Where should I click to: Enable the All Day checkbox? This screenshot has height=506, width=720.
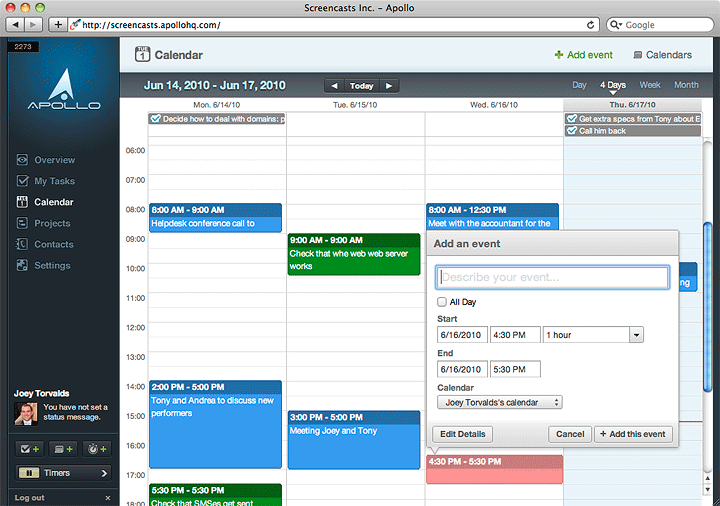tap(442, 302)
